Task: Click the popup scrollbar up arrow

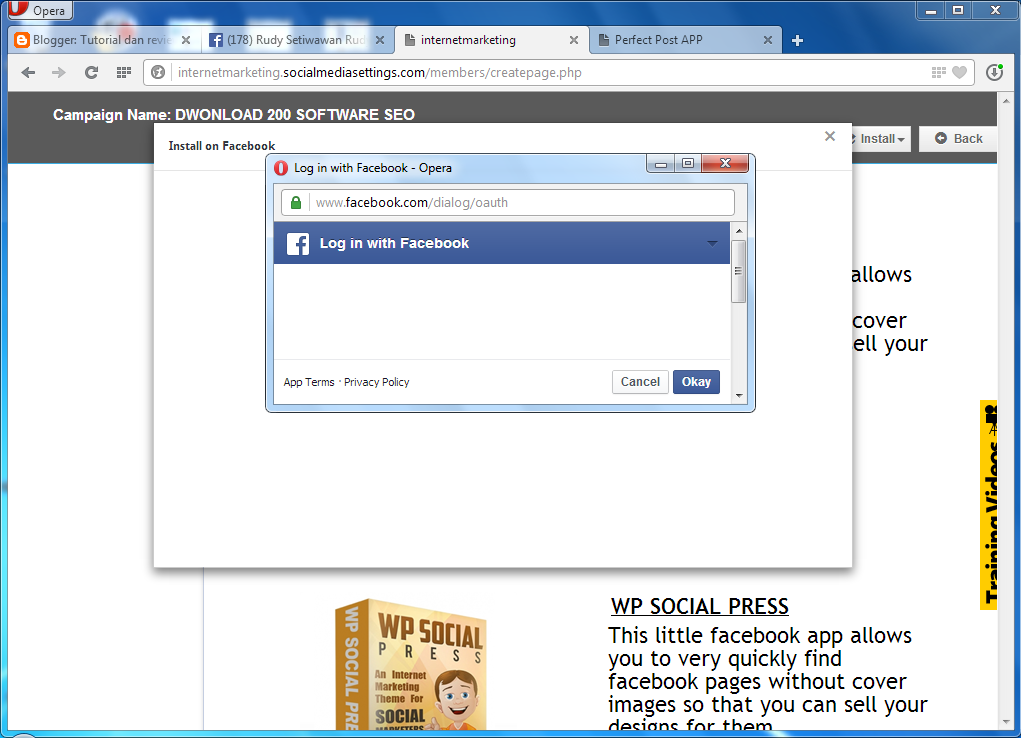Action: (738, 231)
